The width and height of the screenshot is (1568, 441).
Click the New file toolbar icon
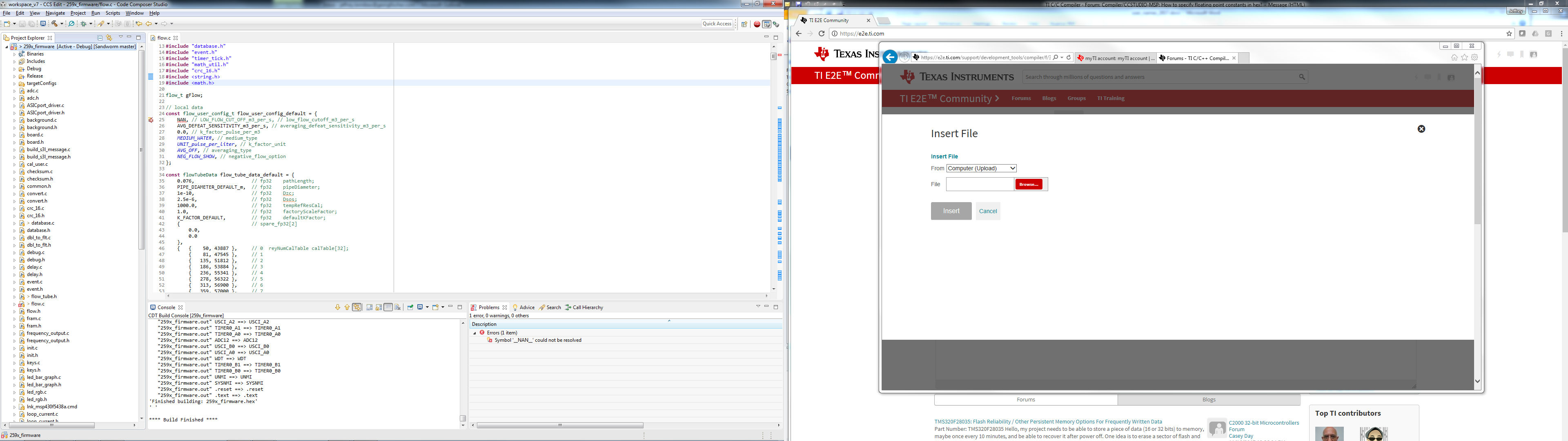(x=7, y=24)
